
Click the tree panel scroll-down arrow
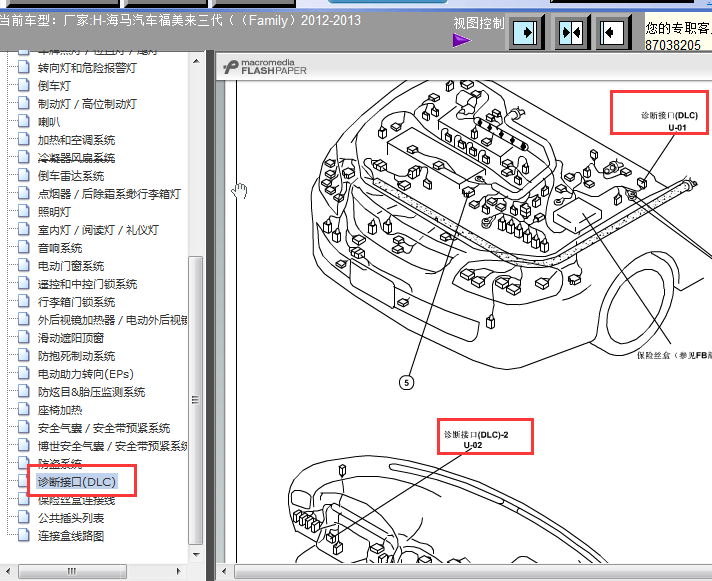click(x=196, y=554)
